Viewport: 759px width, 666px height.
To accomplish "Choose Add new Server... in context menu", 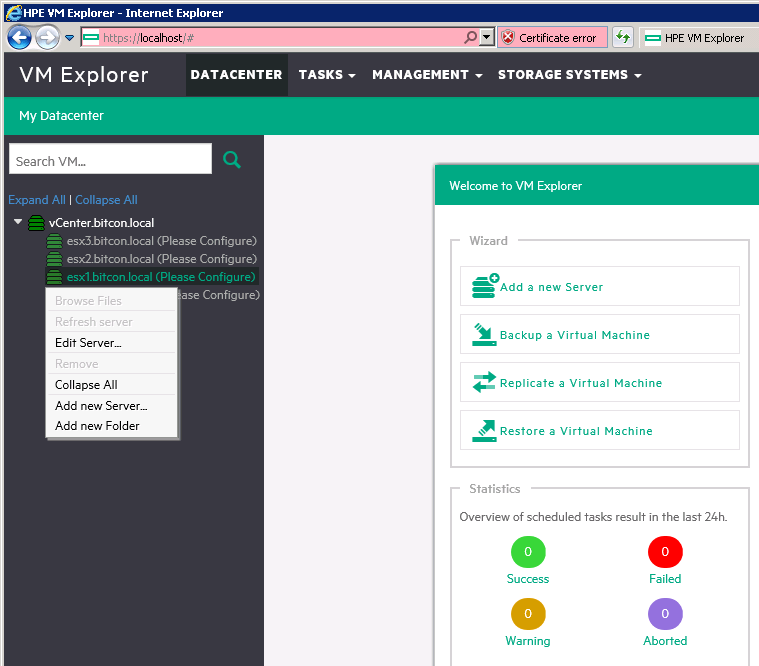I will click(x=111, y=406).
